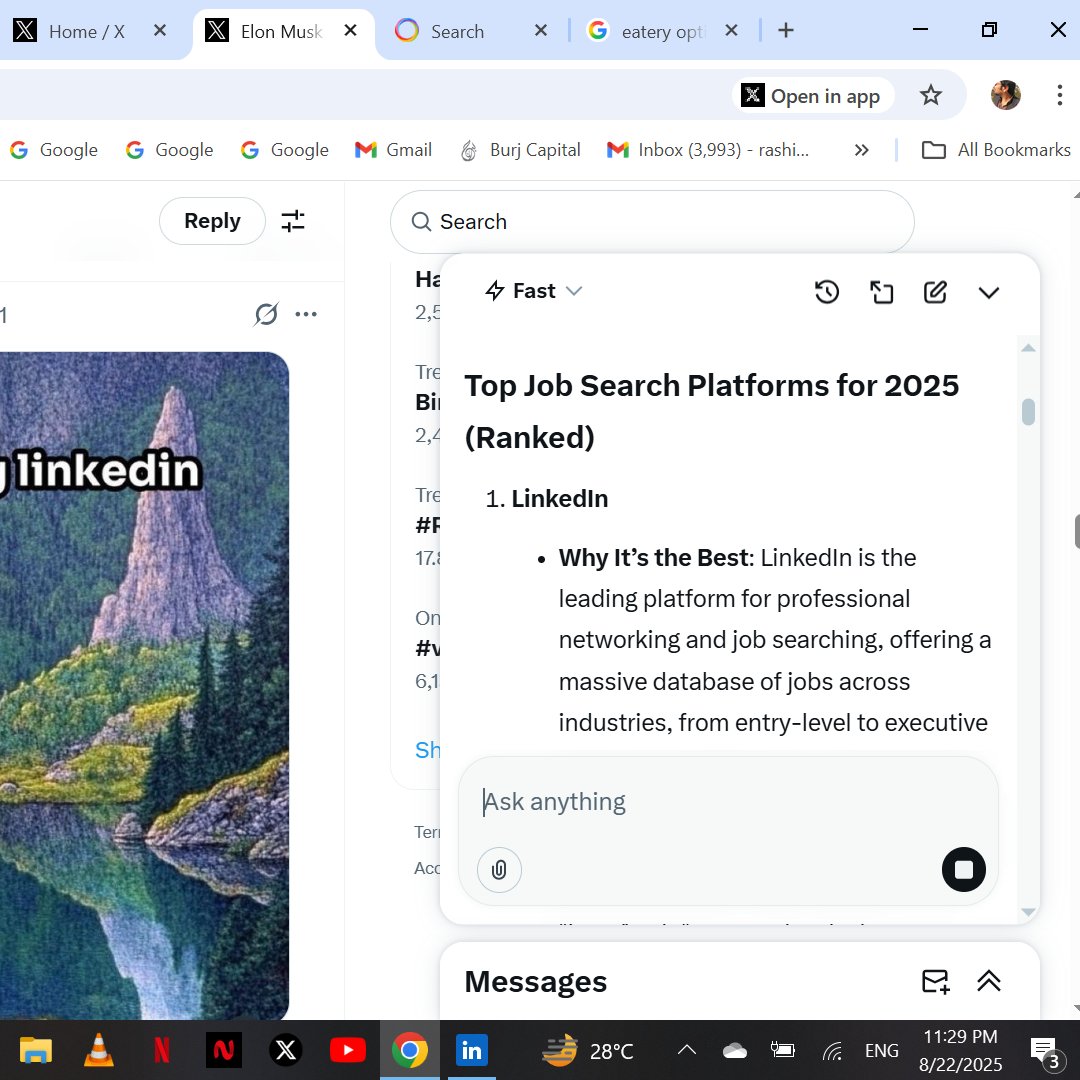The image size is (1080, 1080).
Task: Open first Google bookmark
Action: click(x=54, y=149)
